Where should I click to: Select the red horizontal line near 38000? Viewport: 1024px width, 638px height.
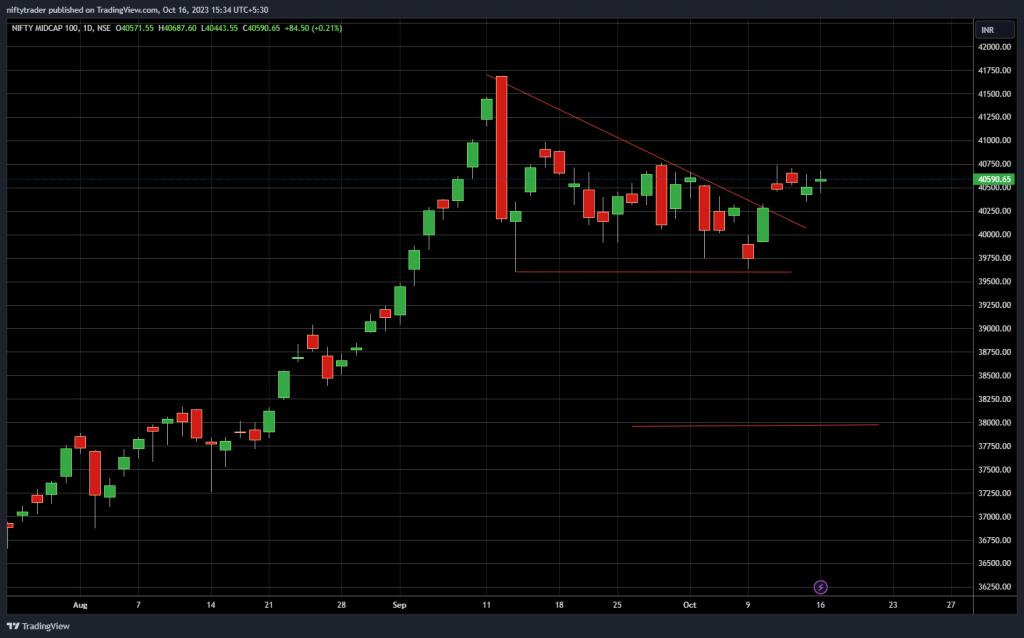click(x=755, y=426)
